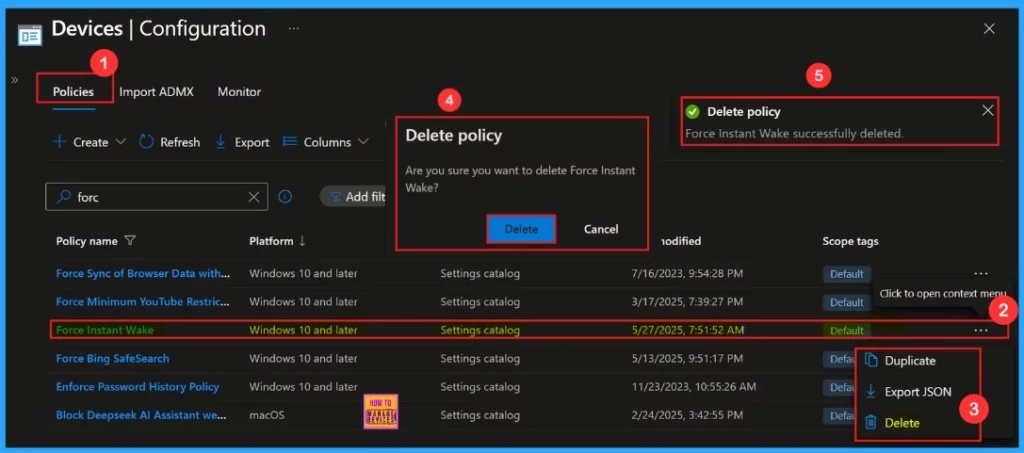Screen dimensions: 1024x453
Task: Open Force Bing SafeSearch policy
Action: point(112,358)
